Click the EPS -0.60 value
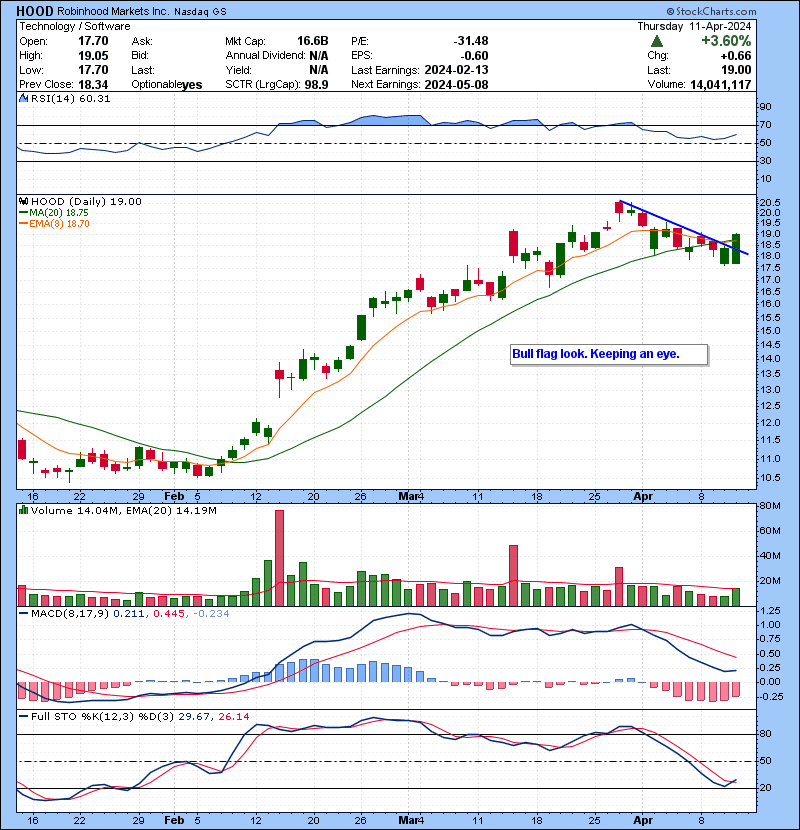Screen dimensions: 800x830 point(474,56)
